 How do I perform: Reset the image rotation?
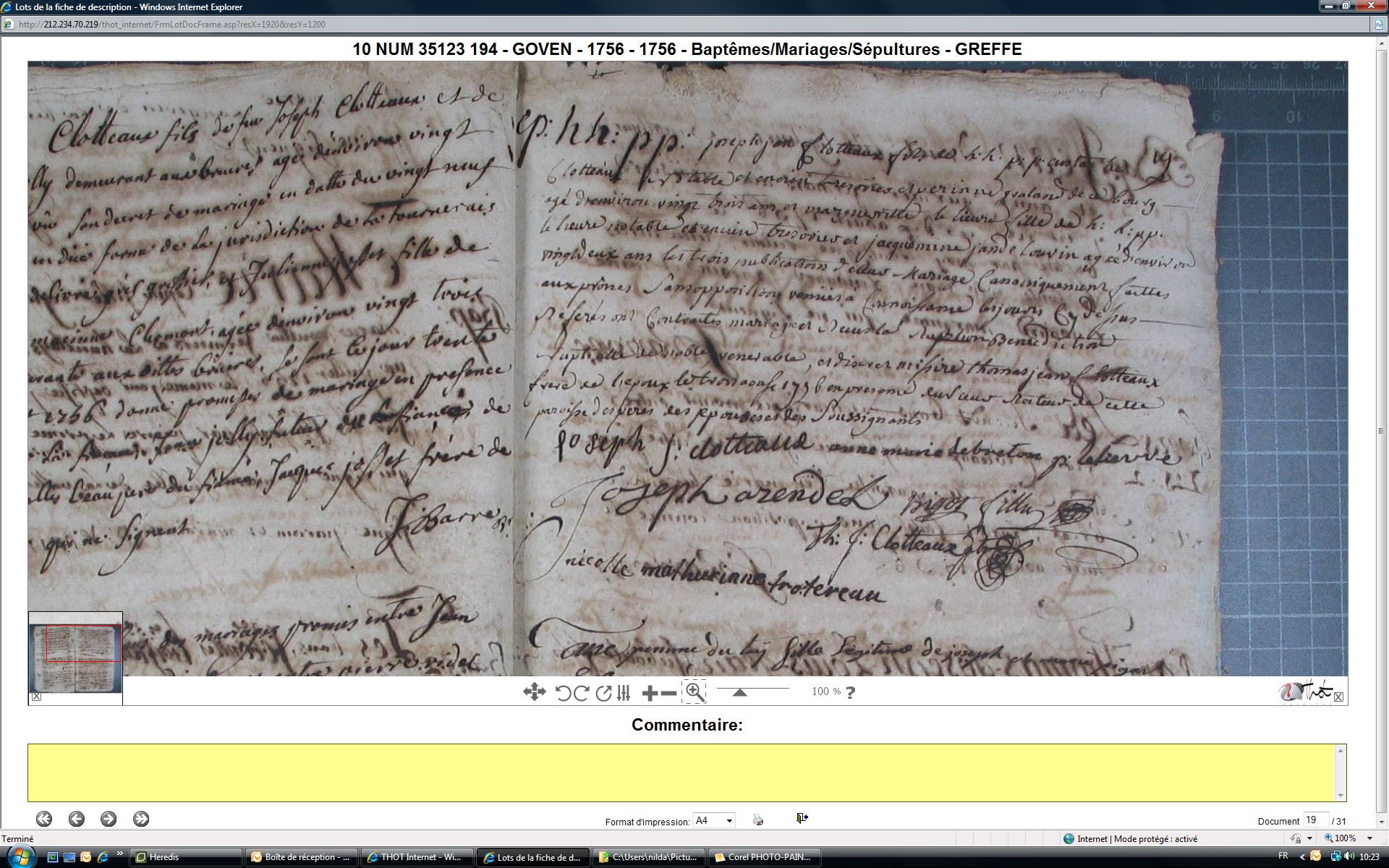(x=603, y=693)
